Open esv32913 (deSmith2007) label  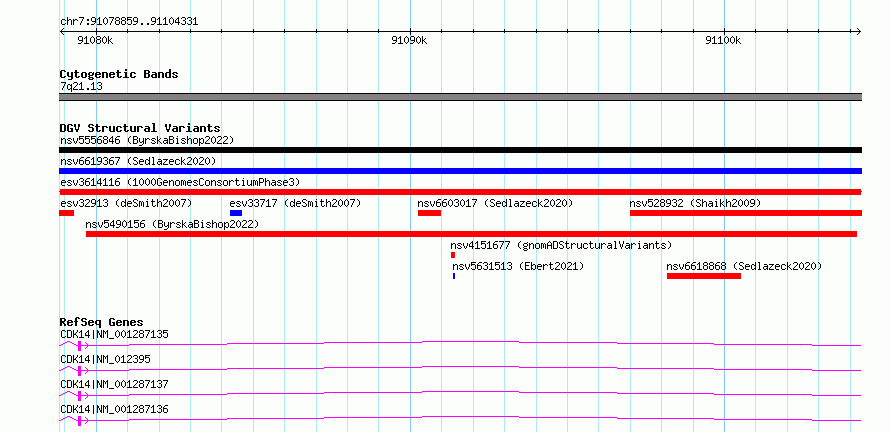(126, 203)
